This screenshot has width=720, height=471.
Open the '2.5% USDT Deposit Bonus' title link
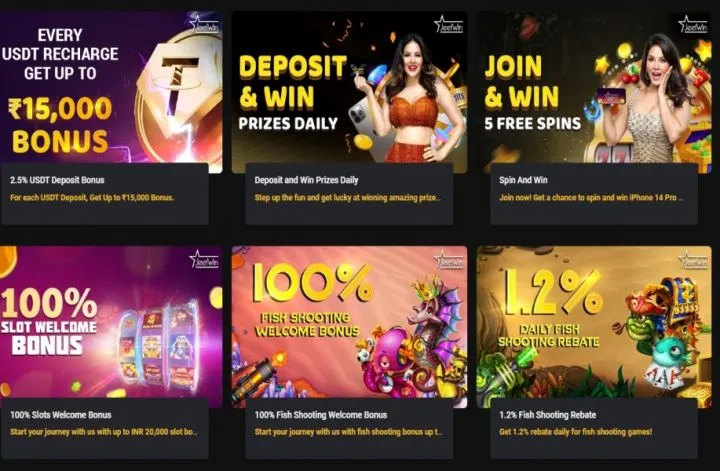coord(57,180)
